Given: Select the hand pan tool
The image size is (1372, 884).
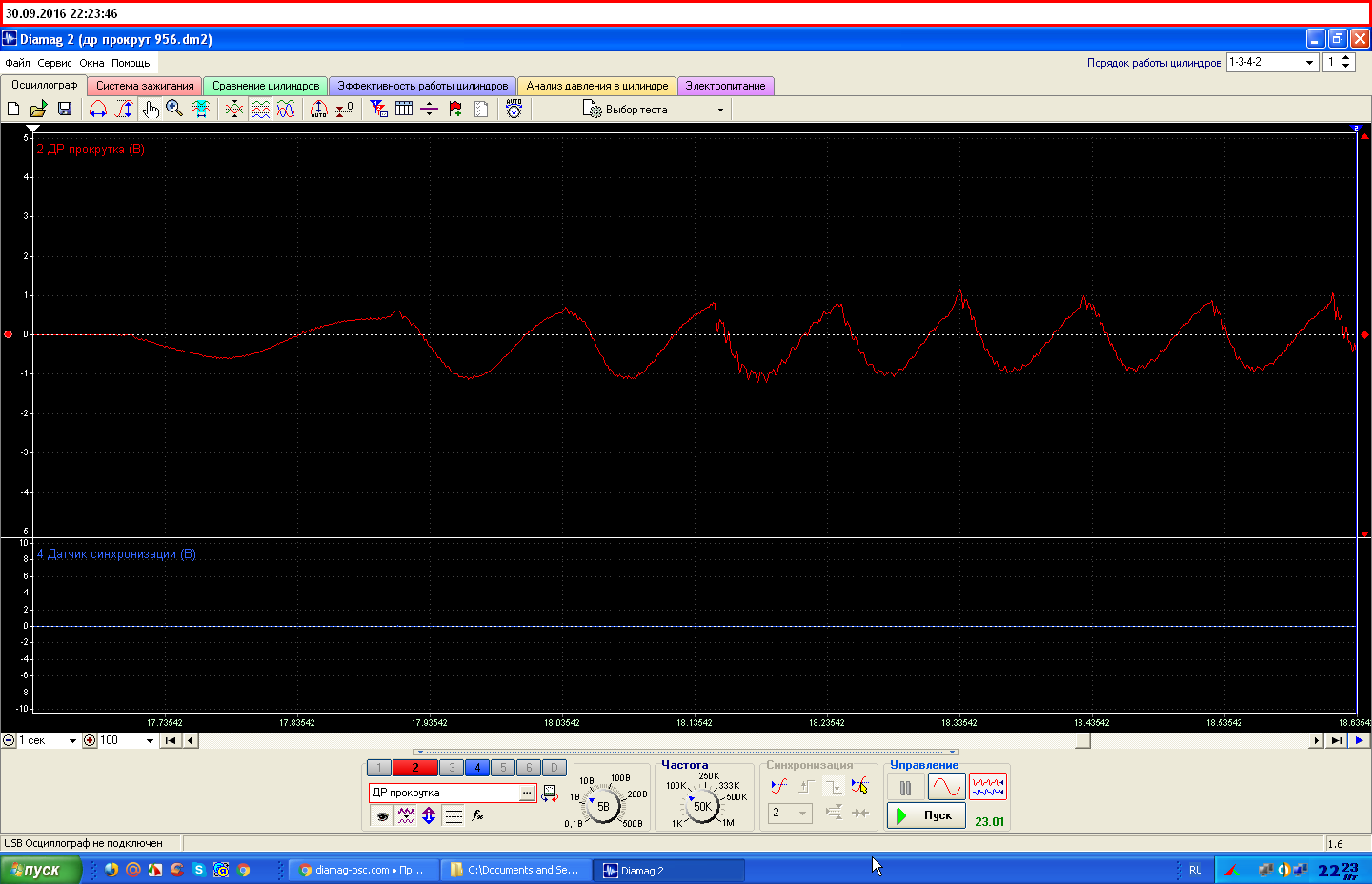Looking at the screenshot, I should tap(151, 109).
